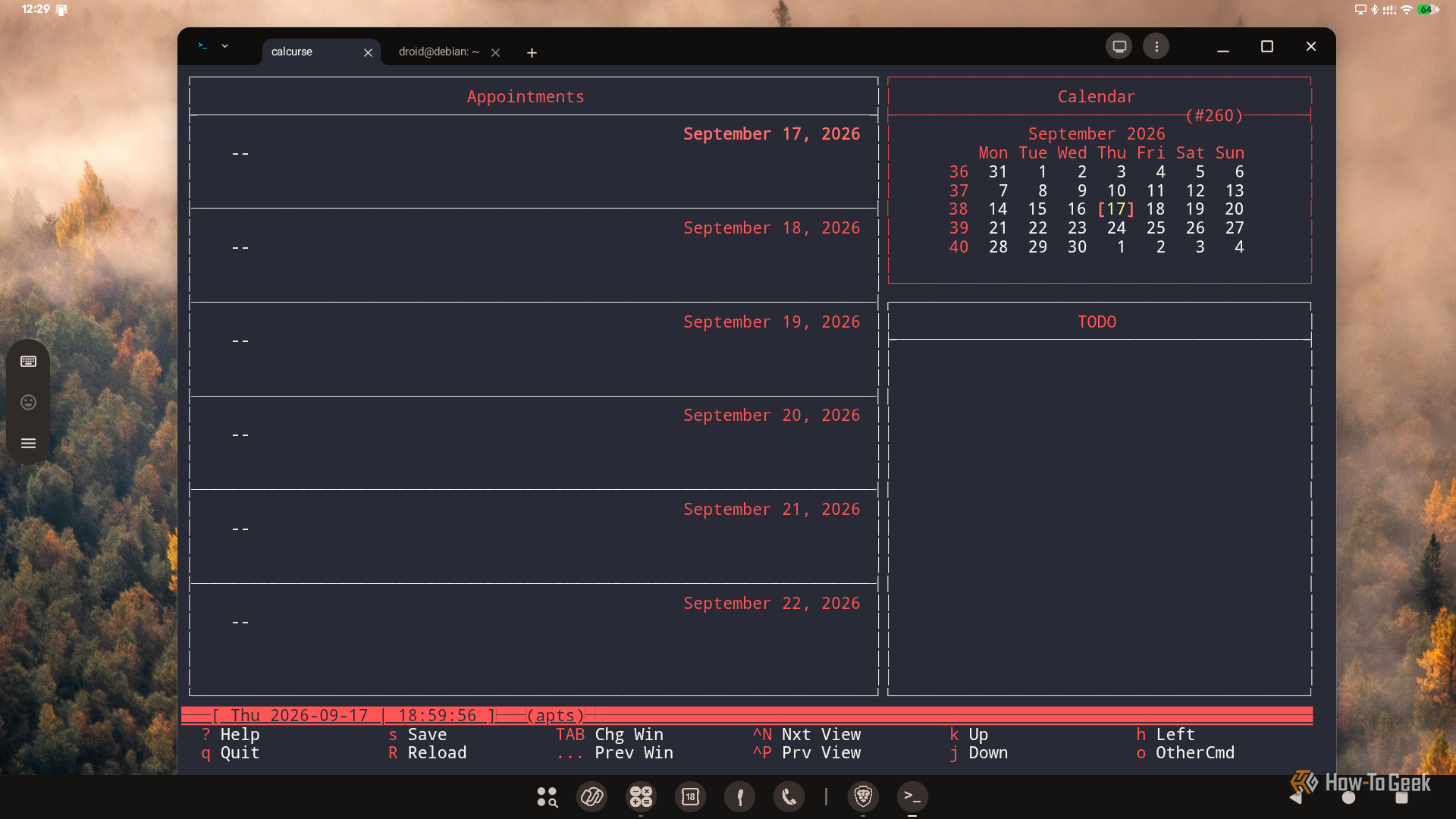Close the calcurse tab
The image size is (1456, 819).
pos(368,52)
